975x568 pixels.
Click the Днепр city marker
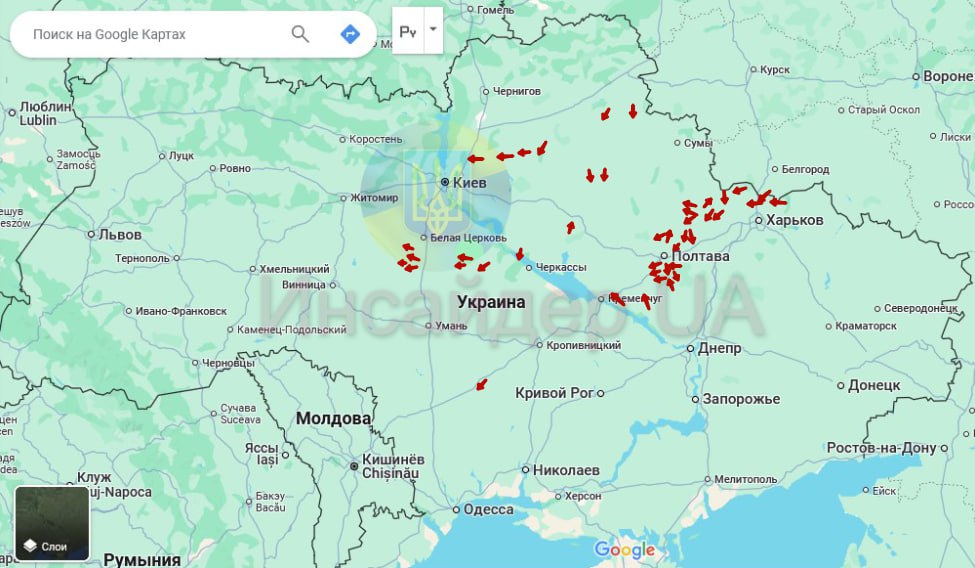(x=691, y=348)
